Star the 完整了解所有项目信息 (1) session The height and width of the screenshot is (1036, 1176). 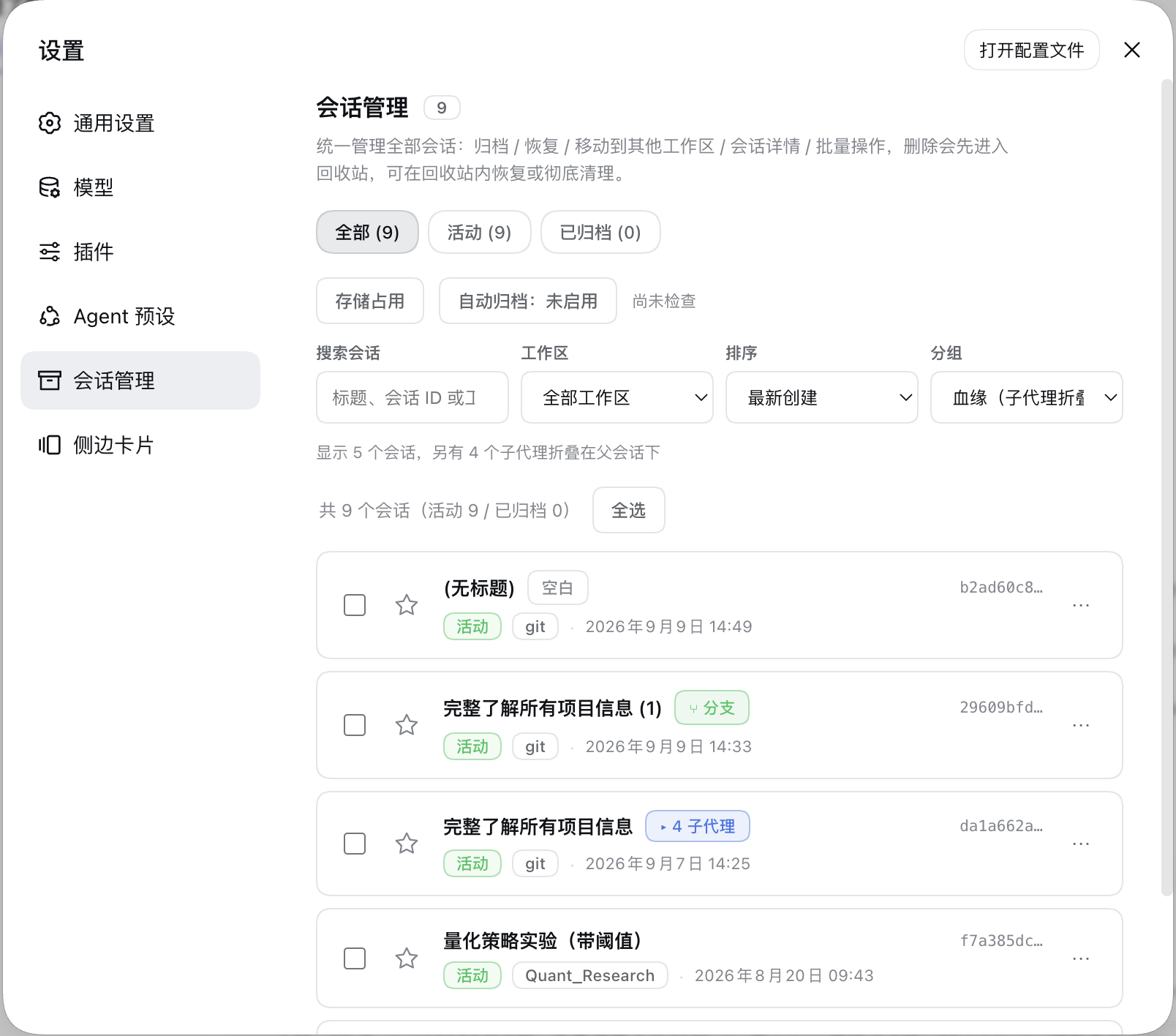407,725
